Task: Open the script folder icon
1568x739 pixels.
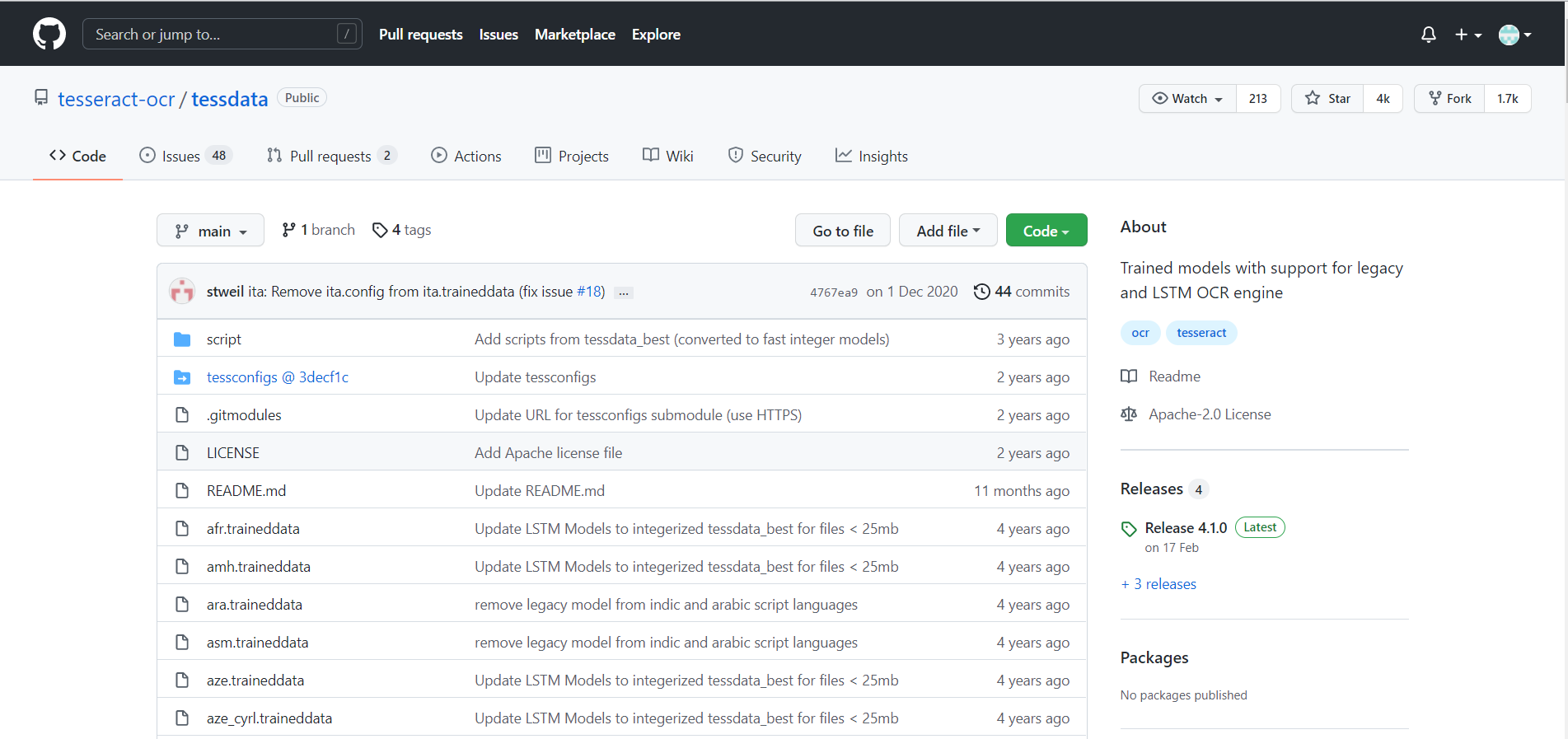Action: (x=182, y=339)
